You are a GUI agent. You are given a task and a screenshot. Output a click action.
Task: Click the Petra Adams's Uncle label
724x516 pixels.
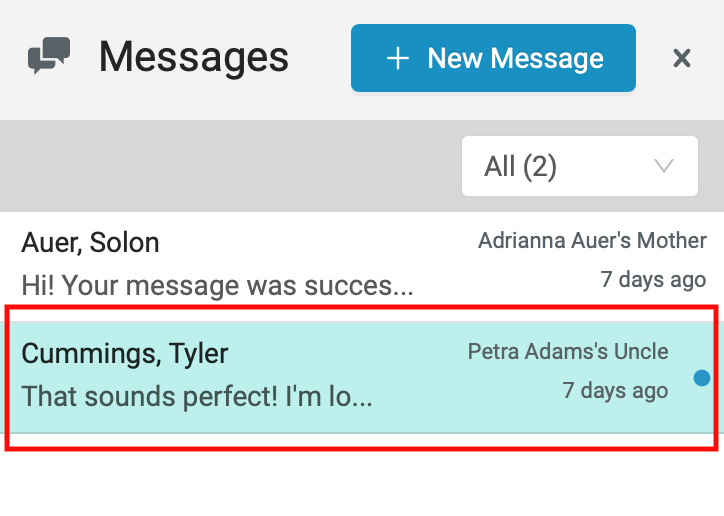(568, 352)
